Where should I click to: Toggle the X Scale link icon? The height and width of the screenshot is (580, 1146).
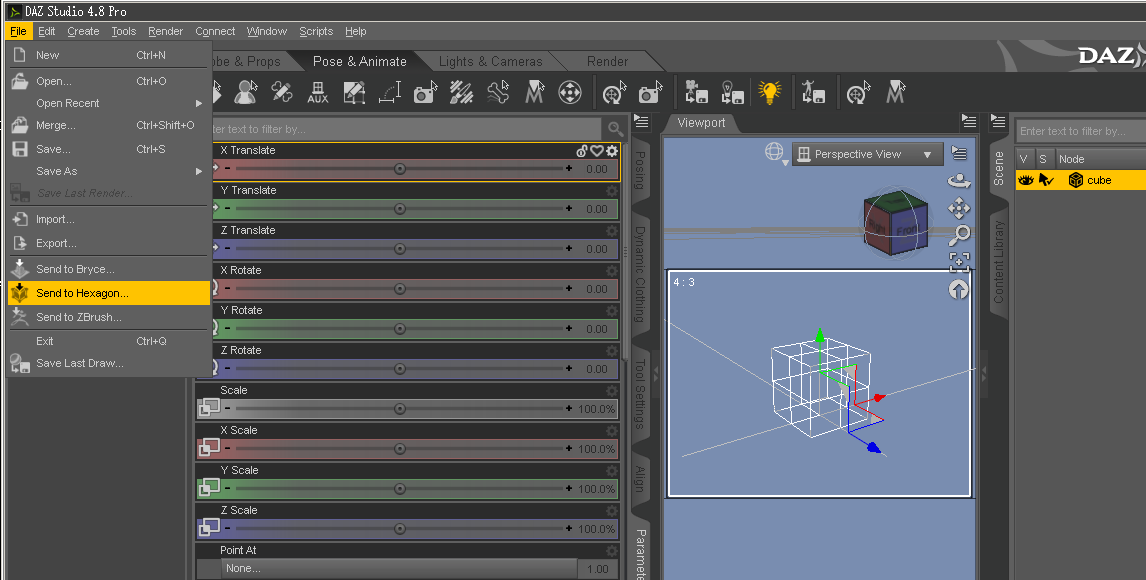pyautogui.click(x=209, y=448)
